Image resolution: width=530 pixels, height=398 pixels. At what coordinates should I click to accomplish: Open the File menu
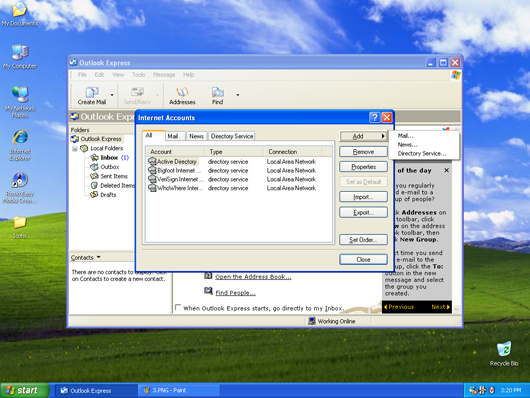click(x=82, y=75)
